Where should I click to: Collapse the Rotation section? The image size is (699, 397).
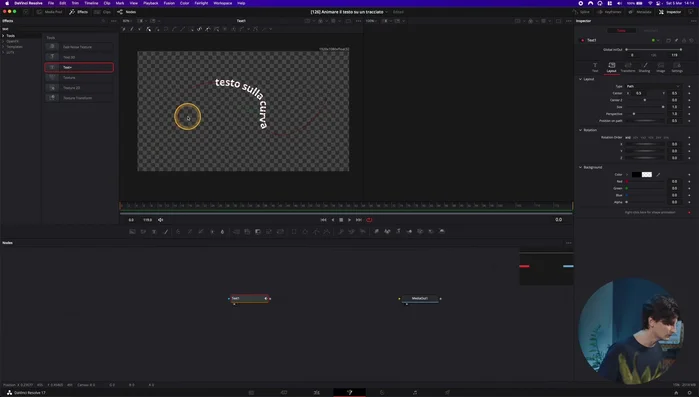point(580,130)
